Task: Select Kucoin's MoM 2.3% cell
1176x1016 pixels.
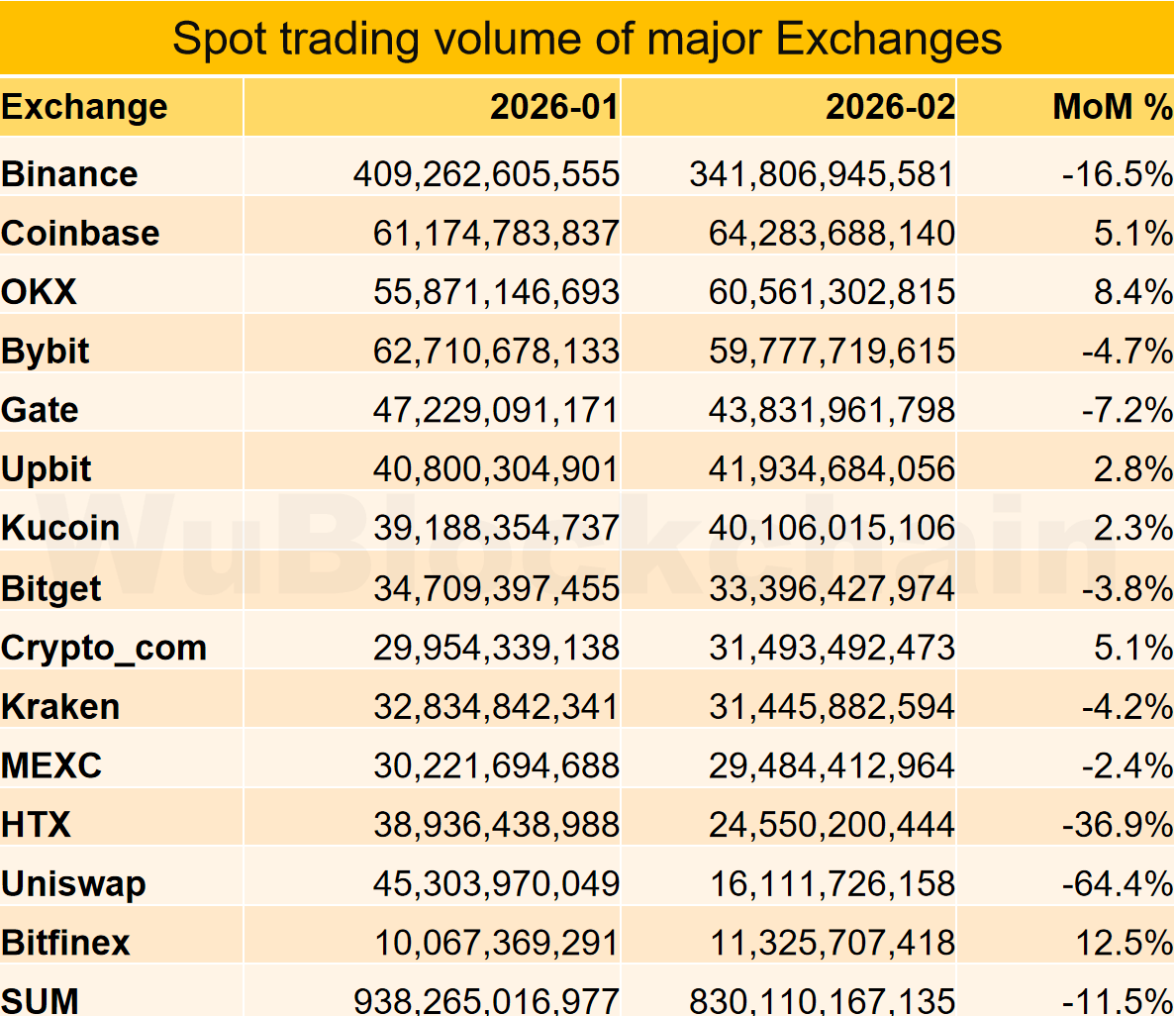Action: [1133, 528]
